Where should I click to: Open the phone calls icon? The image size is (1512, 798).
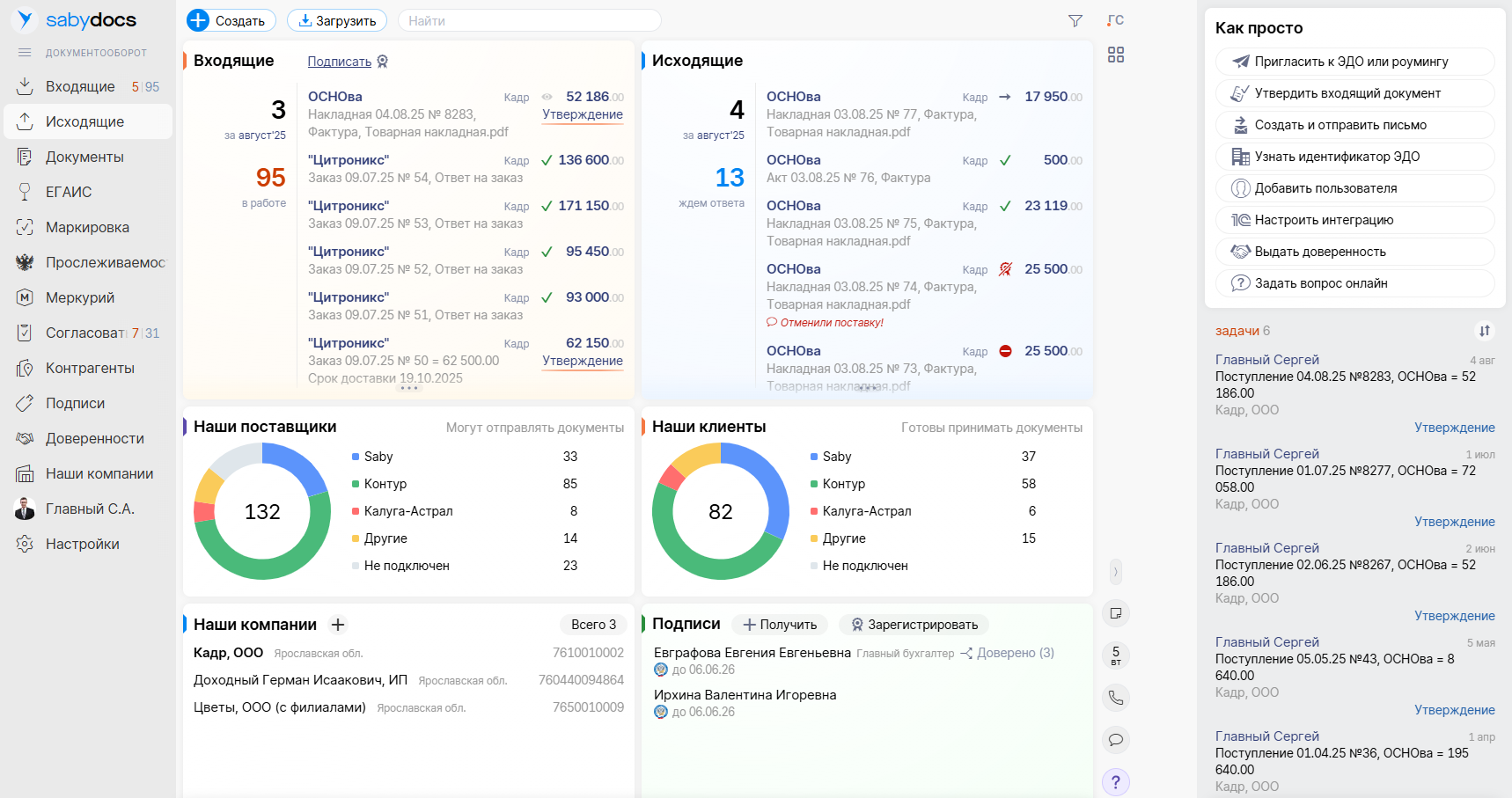tap(1115, 698)
